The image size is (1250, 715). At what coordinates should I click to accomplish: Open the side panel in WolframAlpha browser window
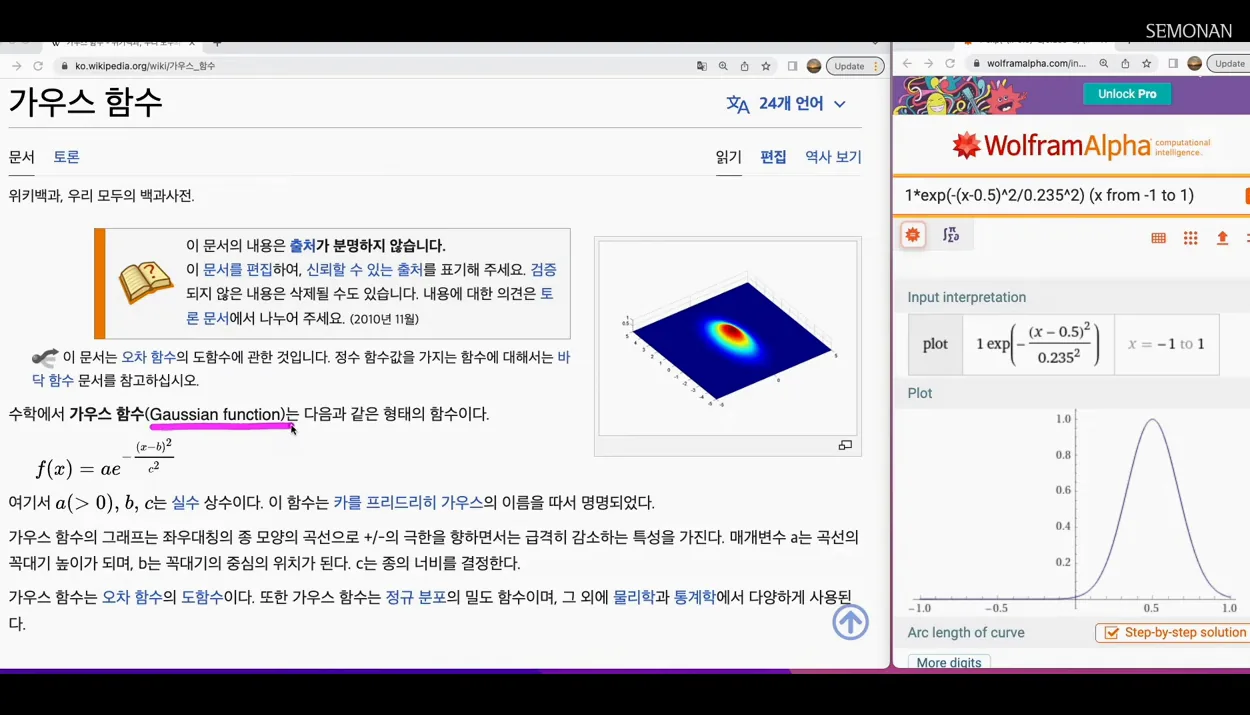point(1173,63)
